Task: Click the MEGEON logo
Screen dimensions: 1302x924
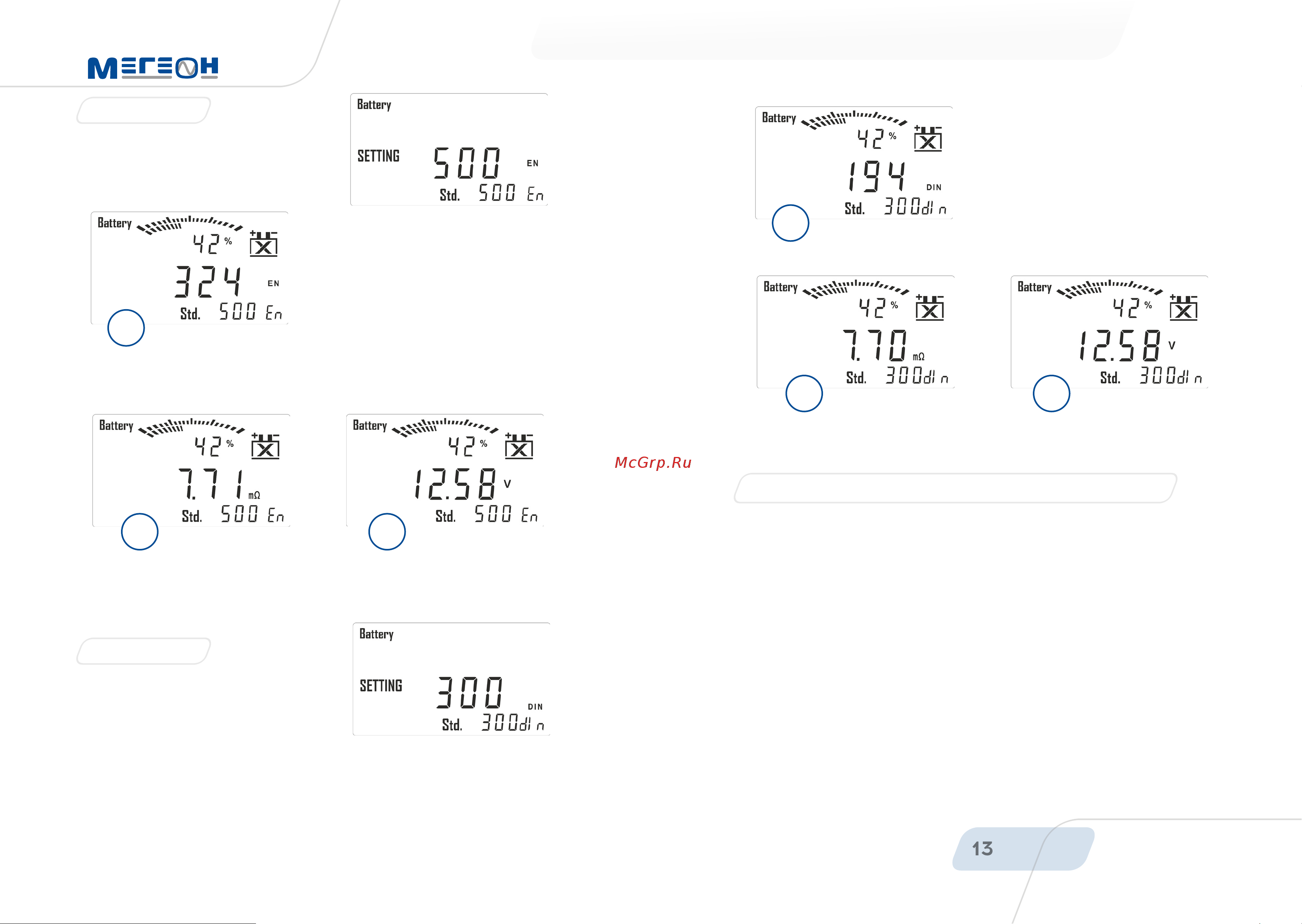Action: pyautogui.click(x=152, y=68)
